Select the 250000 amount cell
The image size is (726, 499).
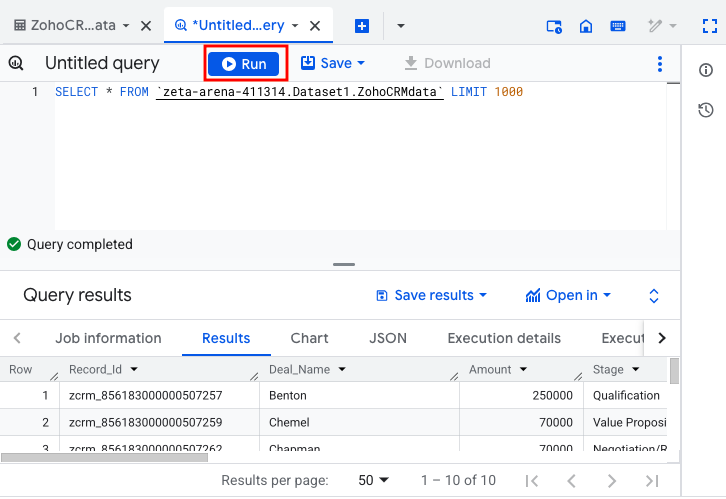point(521,395)
